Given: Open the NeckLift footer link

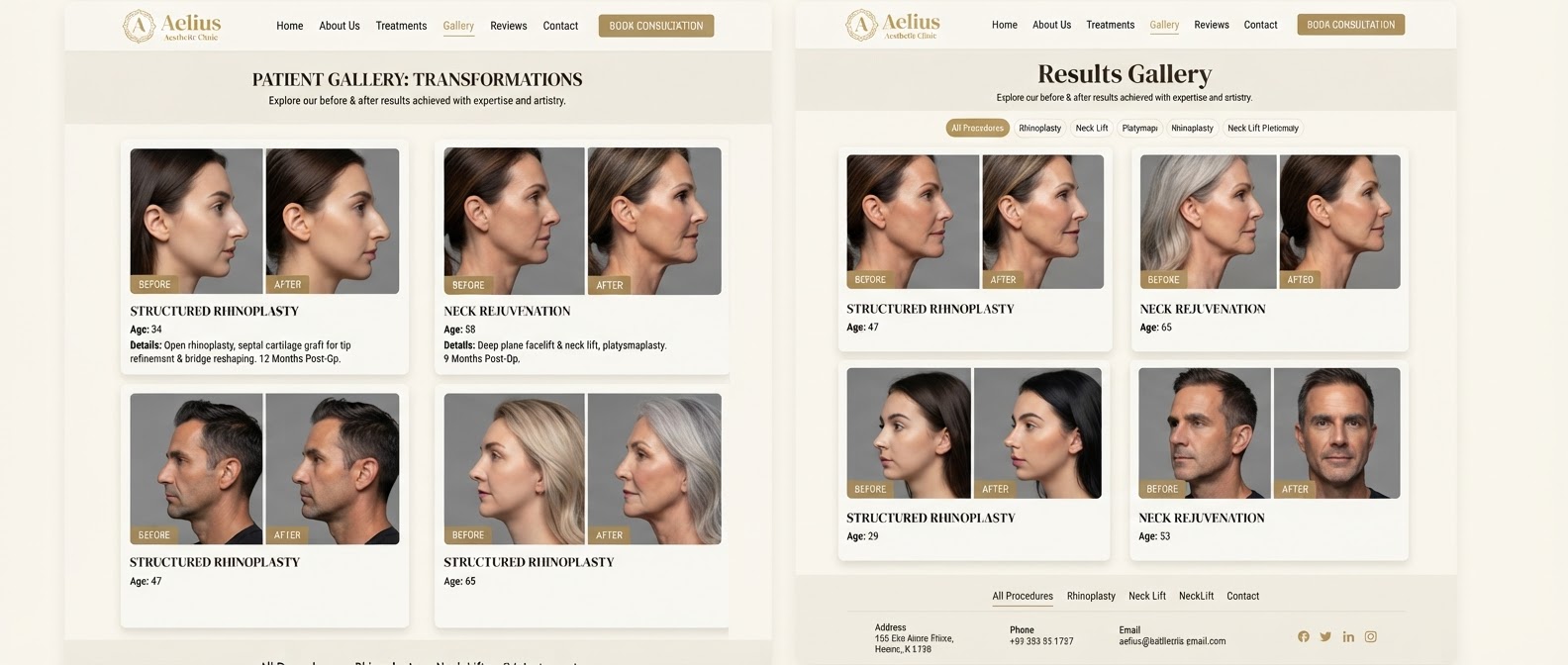Looking at the screenshot, I should coord(1196,596).
